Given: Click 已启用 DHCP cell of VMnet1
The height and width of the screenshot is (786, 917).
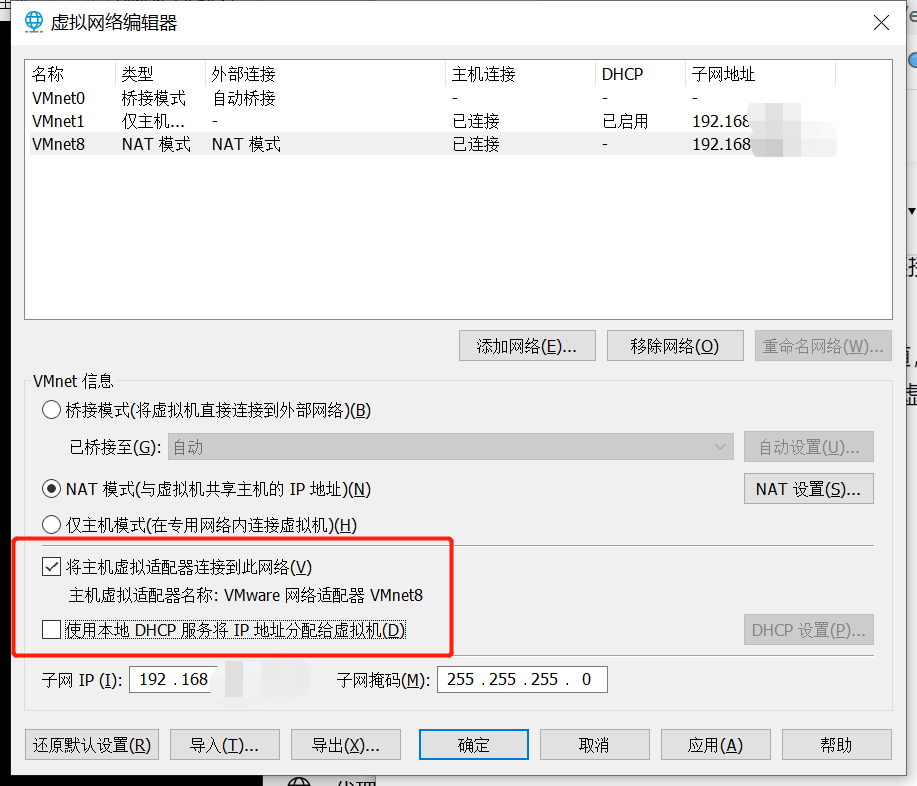Looking at the screenshot, I should 625,121.
